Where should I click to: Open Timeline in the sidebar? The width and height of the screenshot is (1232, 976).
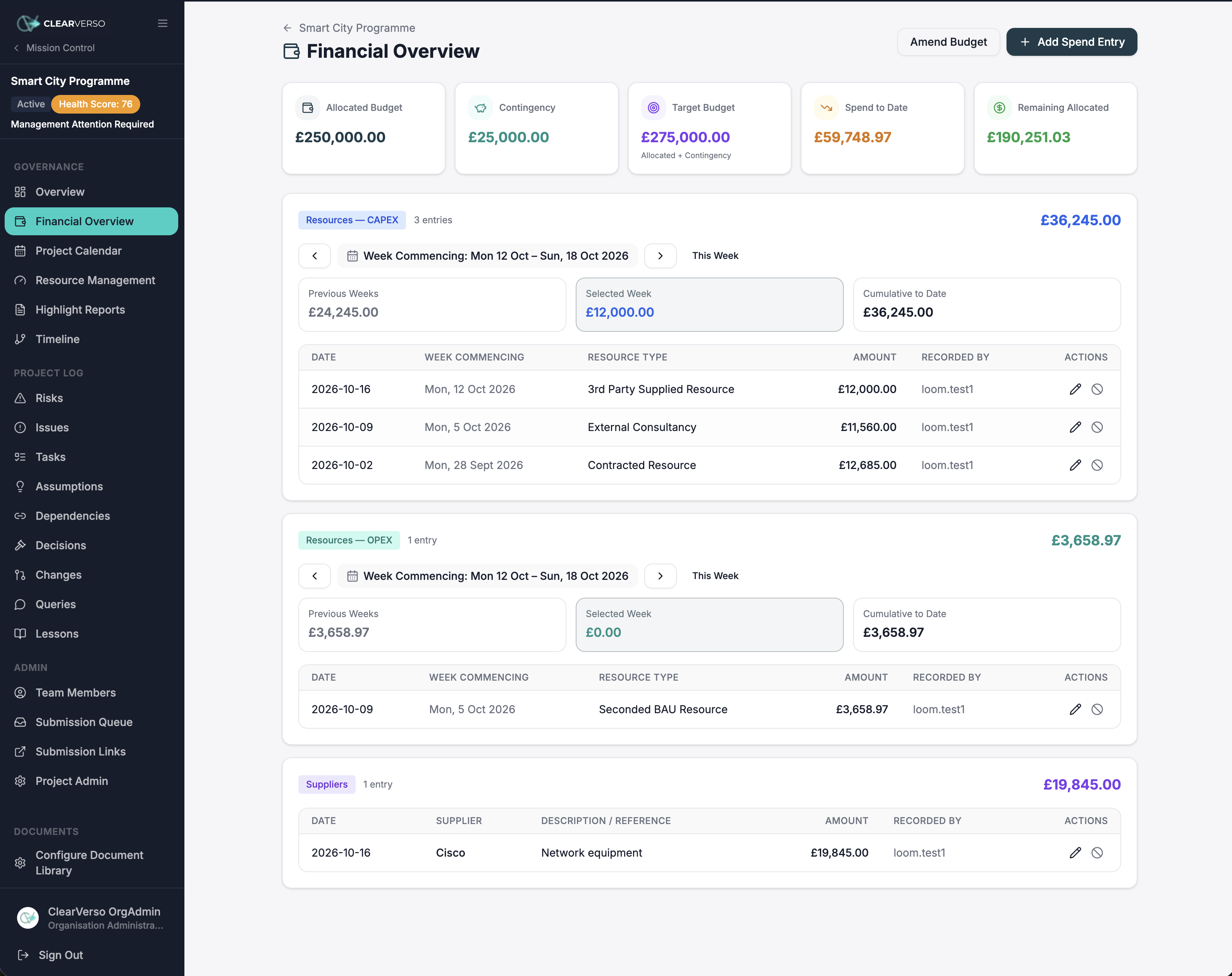(91, 339)
